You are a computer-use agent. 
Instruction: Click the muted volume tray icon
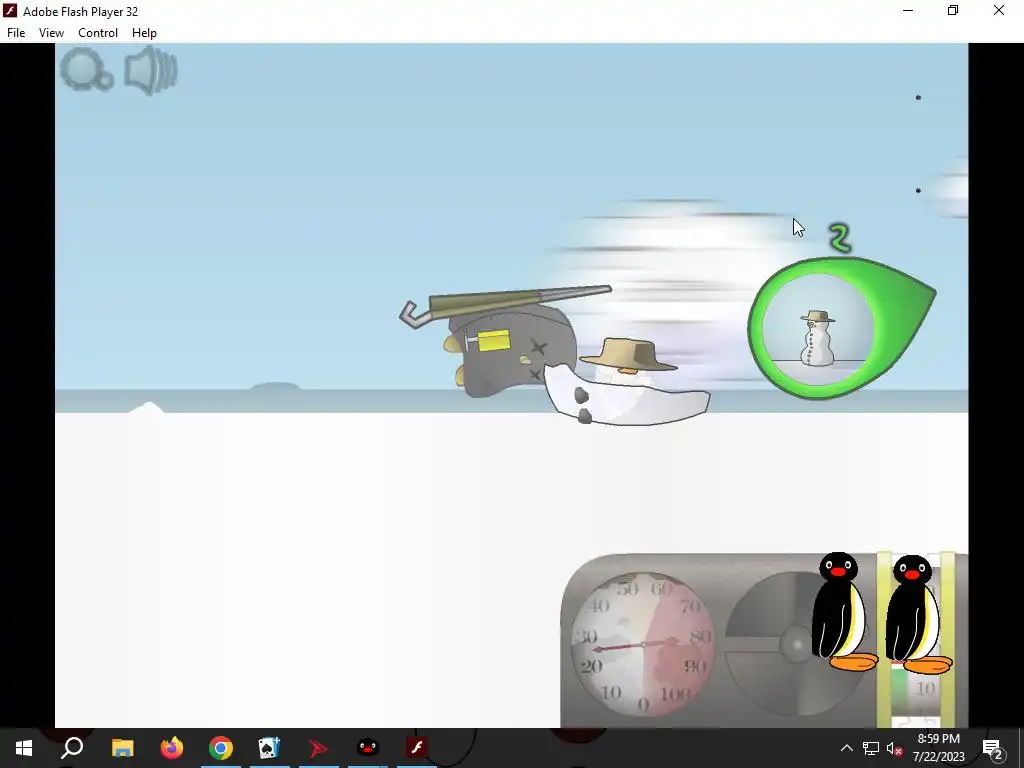pyautogui.click(x=894, y=748)
